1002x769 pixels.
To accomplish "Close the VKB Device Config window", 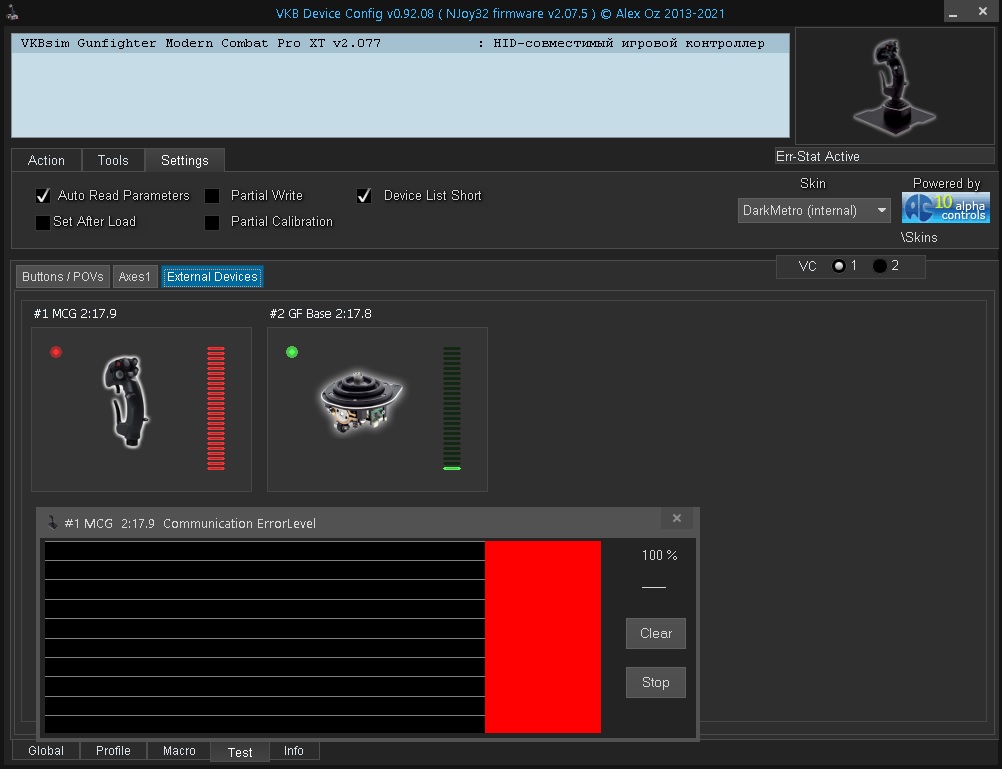I will coord(983,12).
